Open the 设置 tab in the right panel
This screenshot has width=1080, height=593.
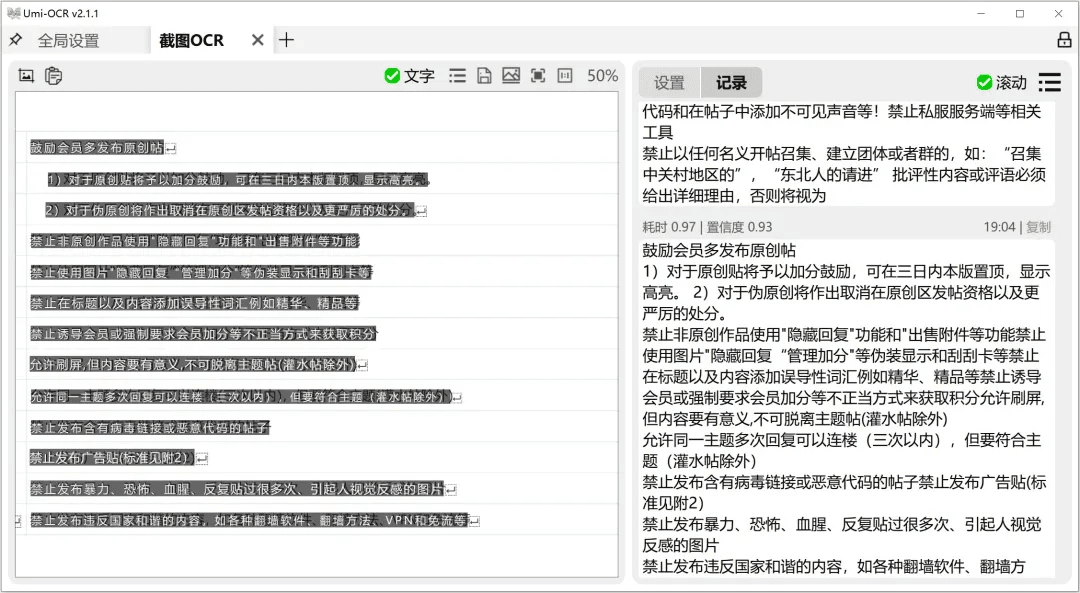point(670,81)
